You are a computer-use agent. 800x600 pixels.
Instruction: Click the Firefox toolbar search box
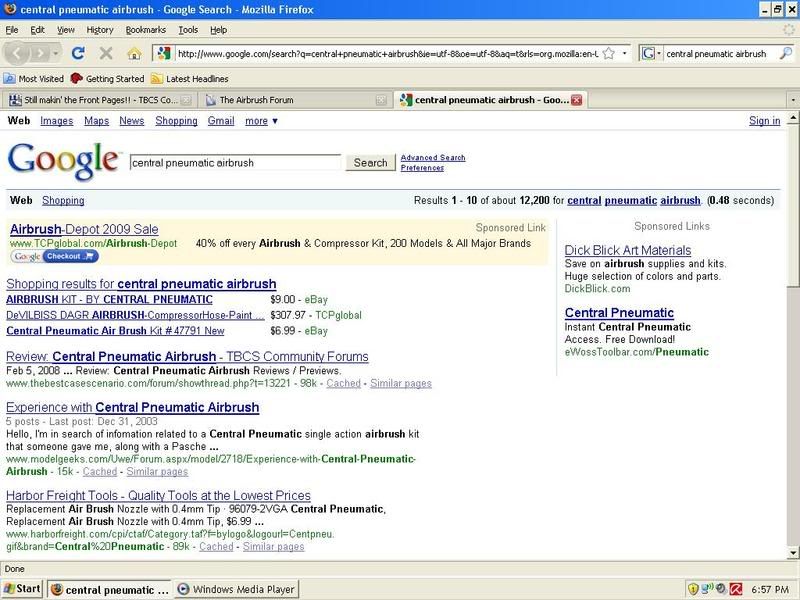720,53
